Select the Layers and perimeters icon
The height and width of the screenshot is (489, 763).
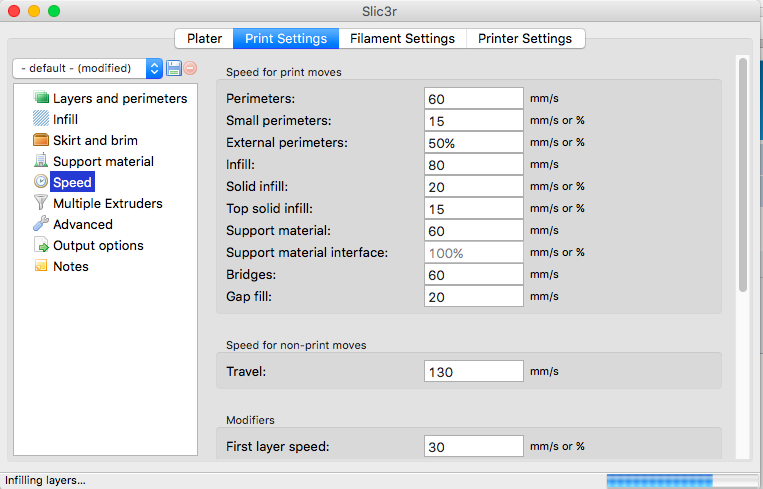coord(41,98)
